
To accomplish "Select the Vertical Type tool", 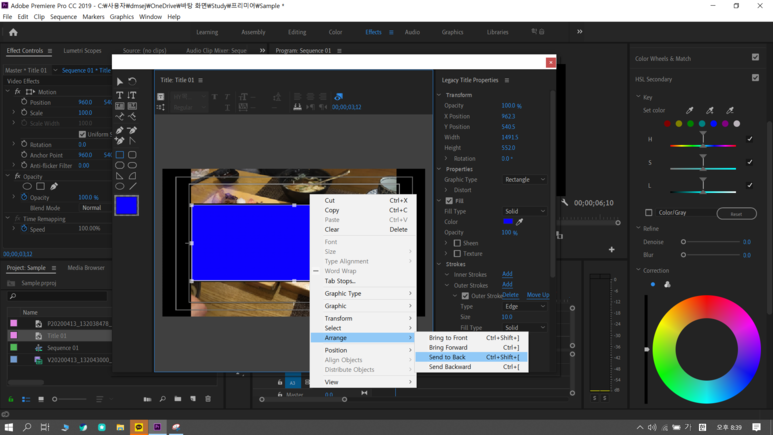I will pos(132,95).
